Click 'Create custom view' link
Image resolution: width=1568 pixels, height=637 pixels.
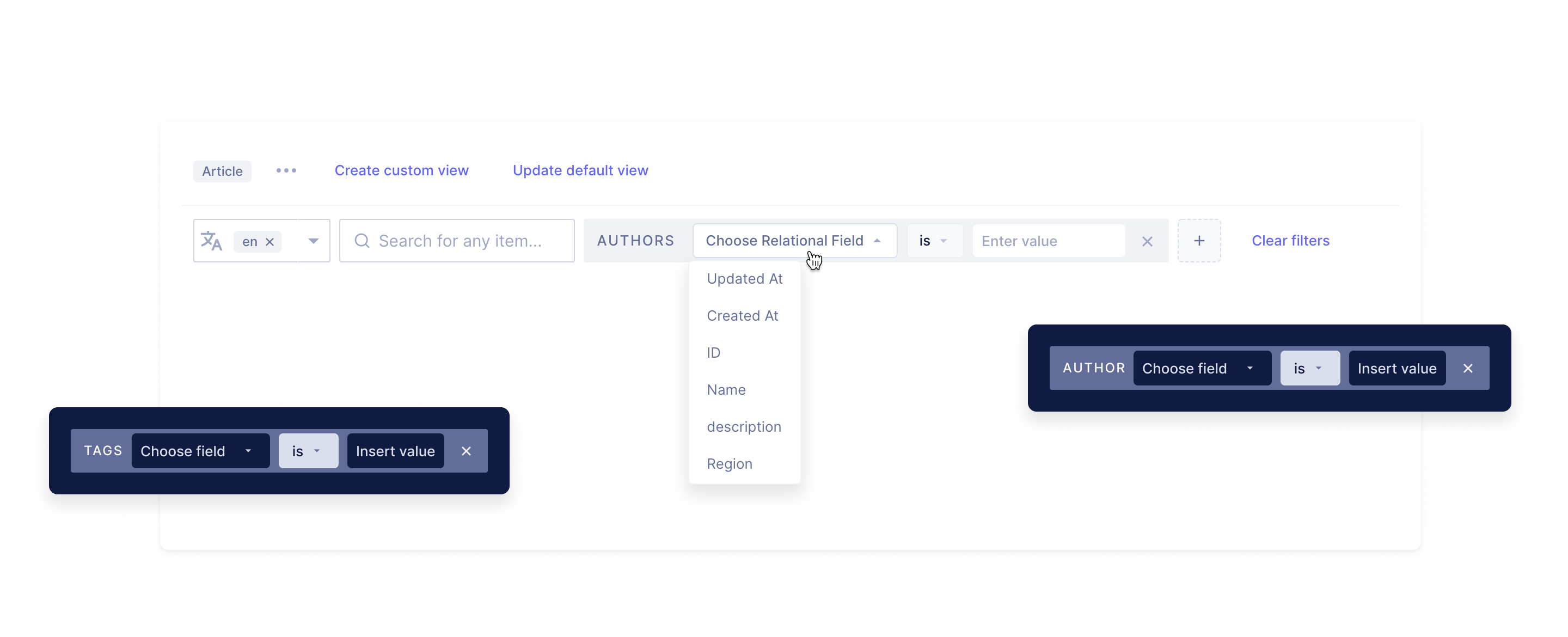(x=401, y=170)
